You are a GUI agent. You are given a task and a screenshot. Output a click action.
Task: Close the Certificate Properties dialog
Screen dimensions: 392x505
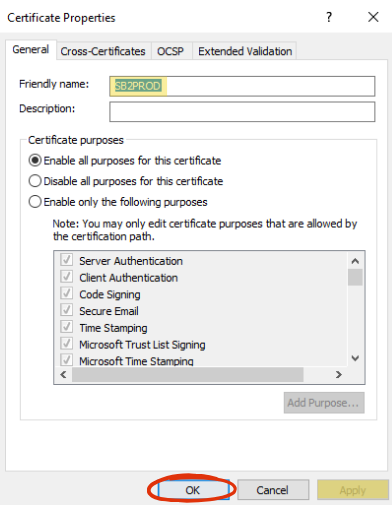373,17
